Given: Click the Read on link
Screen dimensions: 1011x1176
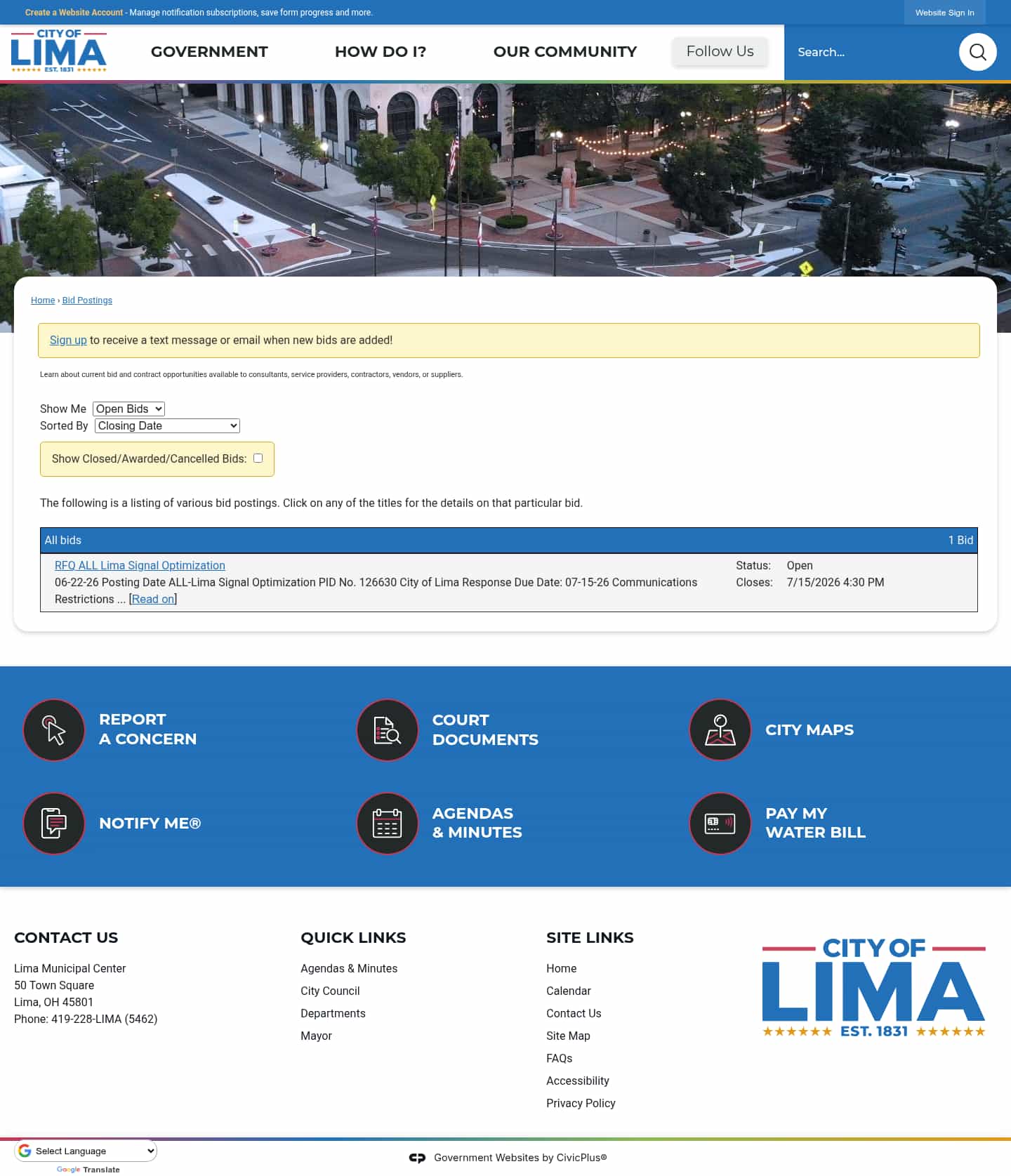Looking at the screenshot, I should 153,599.
